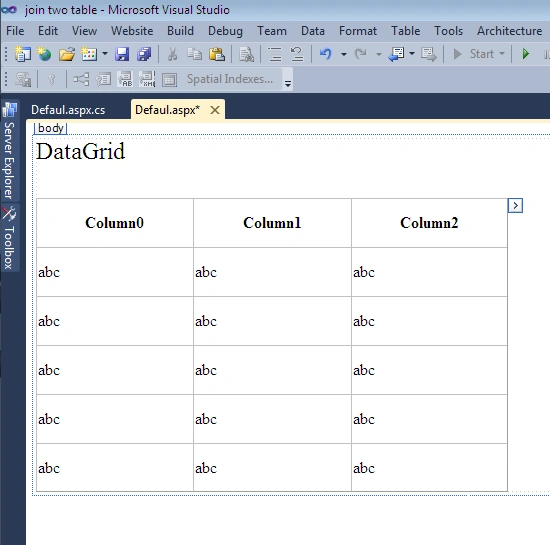Select the Column1 header cell
Image resolution: width=550 pixels, height=545 pixels.
tap(272, 223)
